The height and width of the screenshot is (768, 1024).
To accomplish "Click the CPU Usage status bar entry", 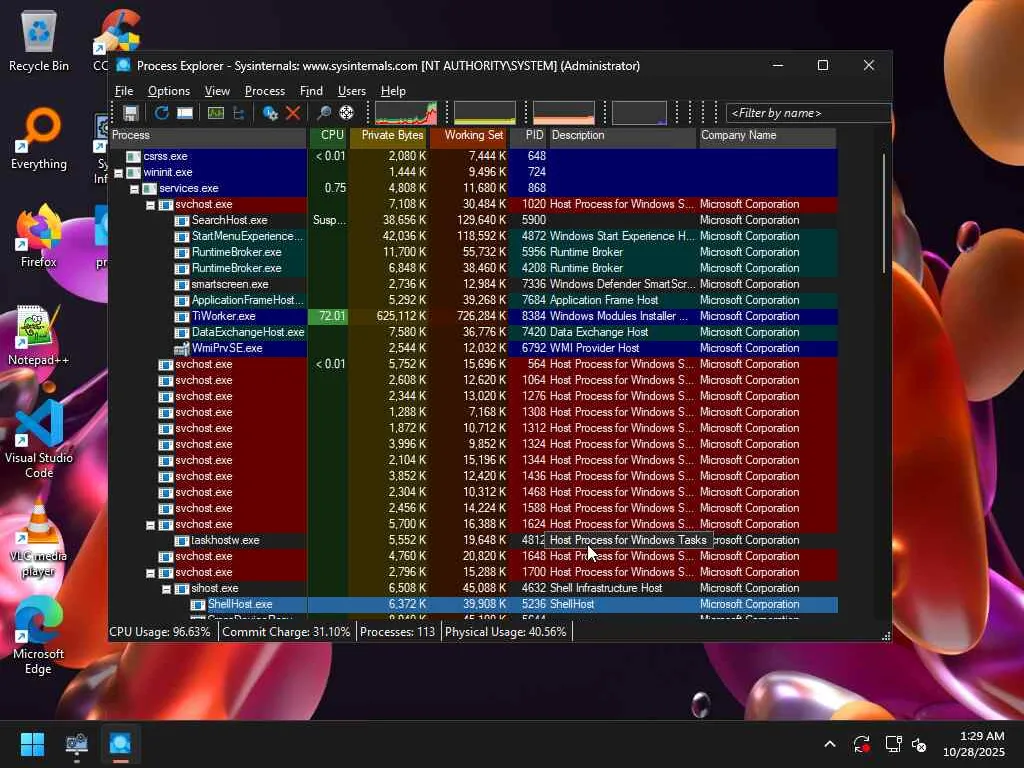I will click(x=161, y=632).
